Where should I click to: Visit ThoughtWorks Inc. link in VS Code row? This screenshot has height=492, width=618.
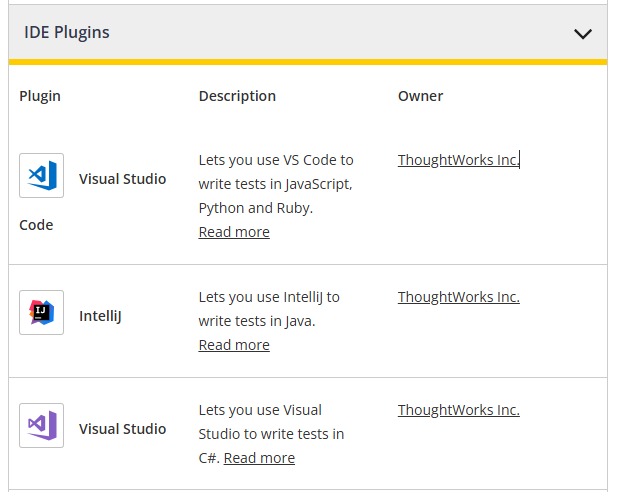[458, 160]
